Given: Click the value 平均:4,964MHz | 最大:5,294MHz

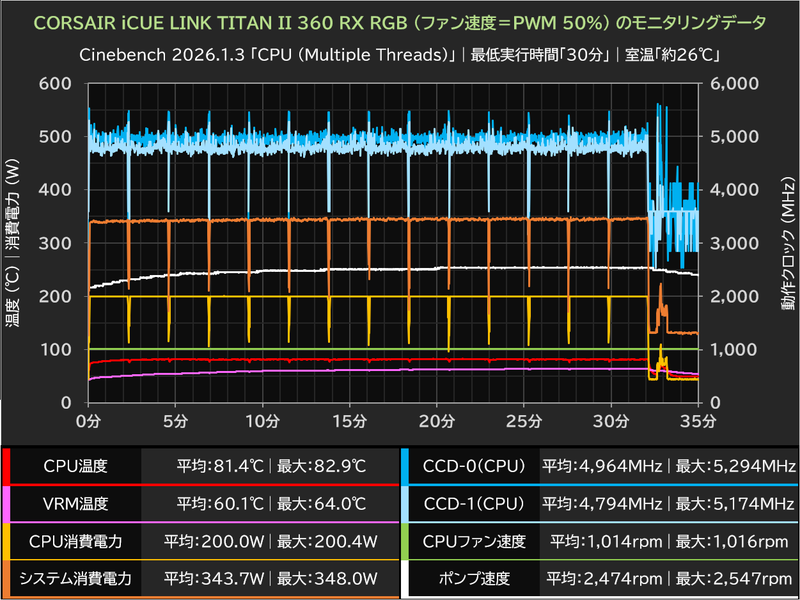Looking at the screenshot, I should pyautogui.click(x=669, y=466).
